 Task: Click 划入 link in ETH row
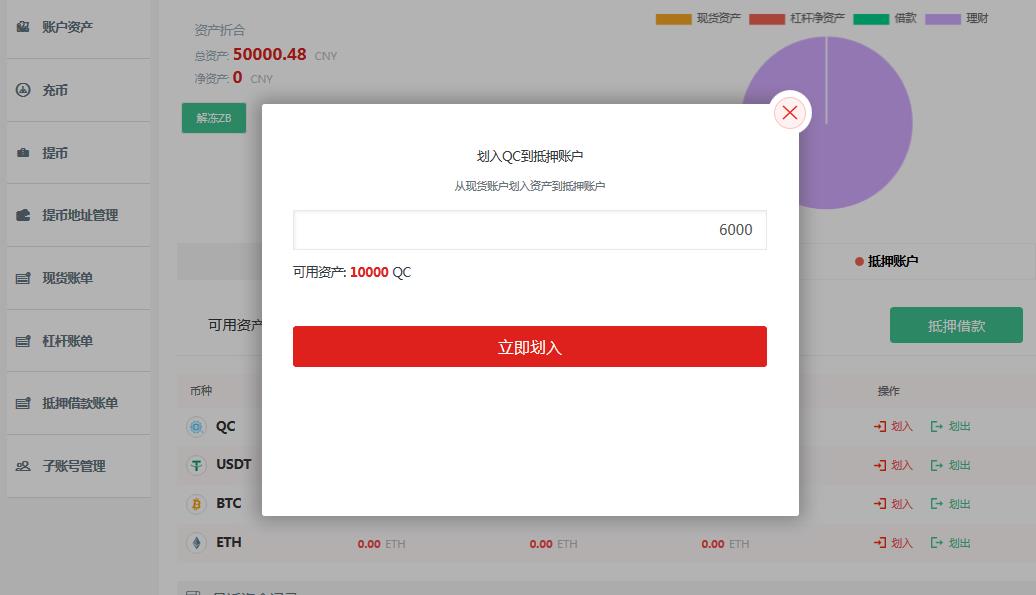(x=893, y=543)
